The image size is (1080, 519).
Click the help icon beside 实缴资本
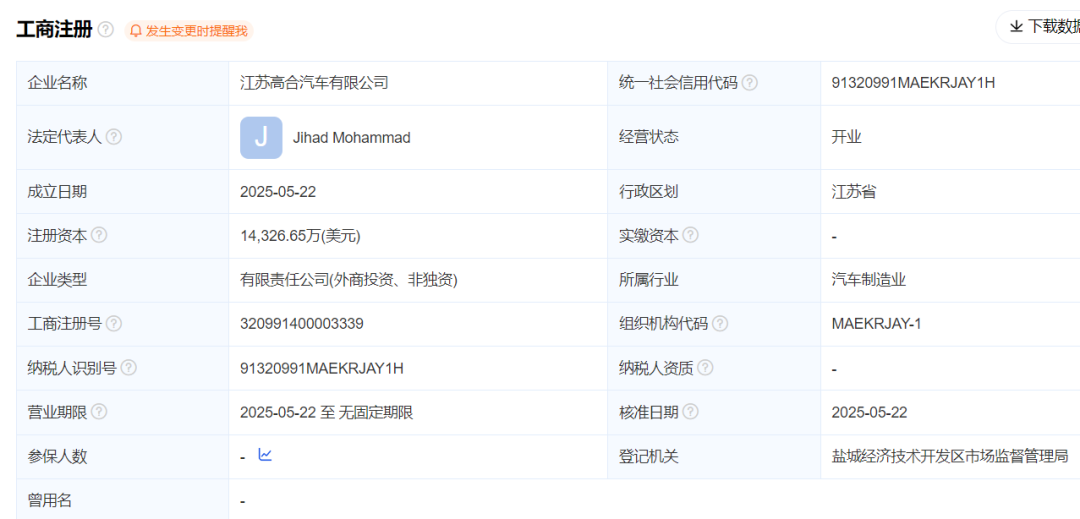pos(690,236)
